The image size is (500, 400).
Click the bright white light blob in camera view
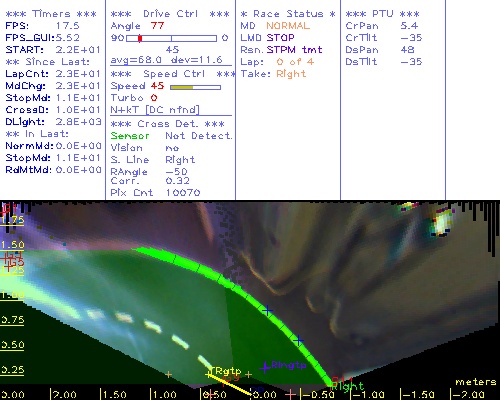(x=442, y=223)
